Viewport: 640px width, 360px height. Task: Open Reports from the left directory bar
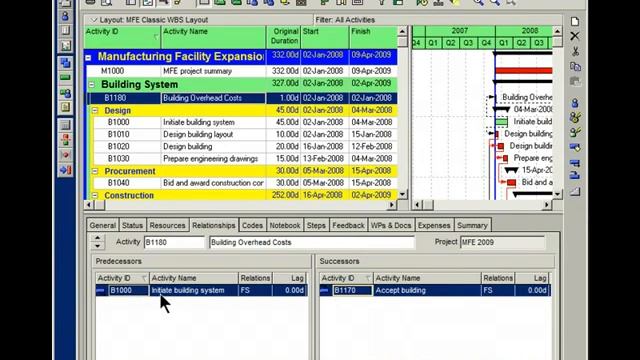pos(65,31)
